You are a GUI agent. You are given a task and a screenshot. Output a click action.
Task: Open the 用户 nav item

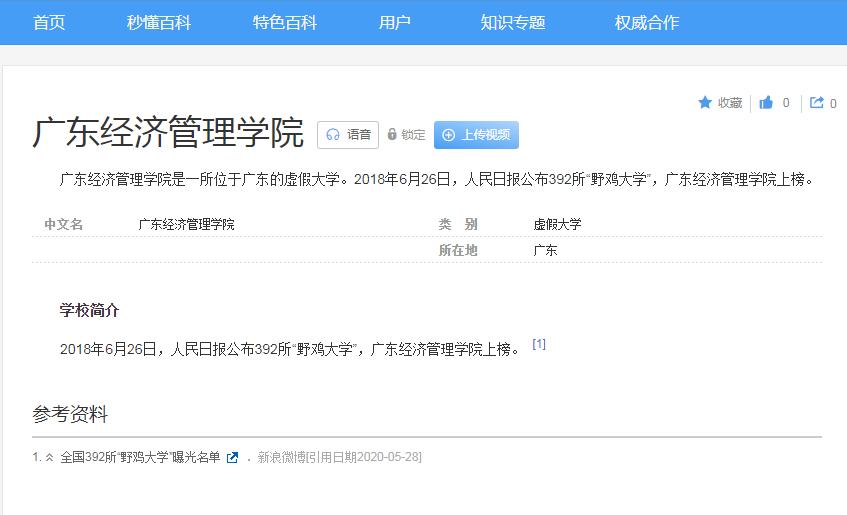point(395,23)
